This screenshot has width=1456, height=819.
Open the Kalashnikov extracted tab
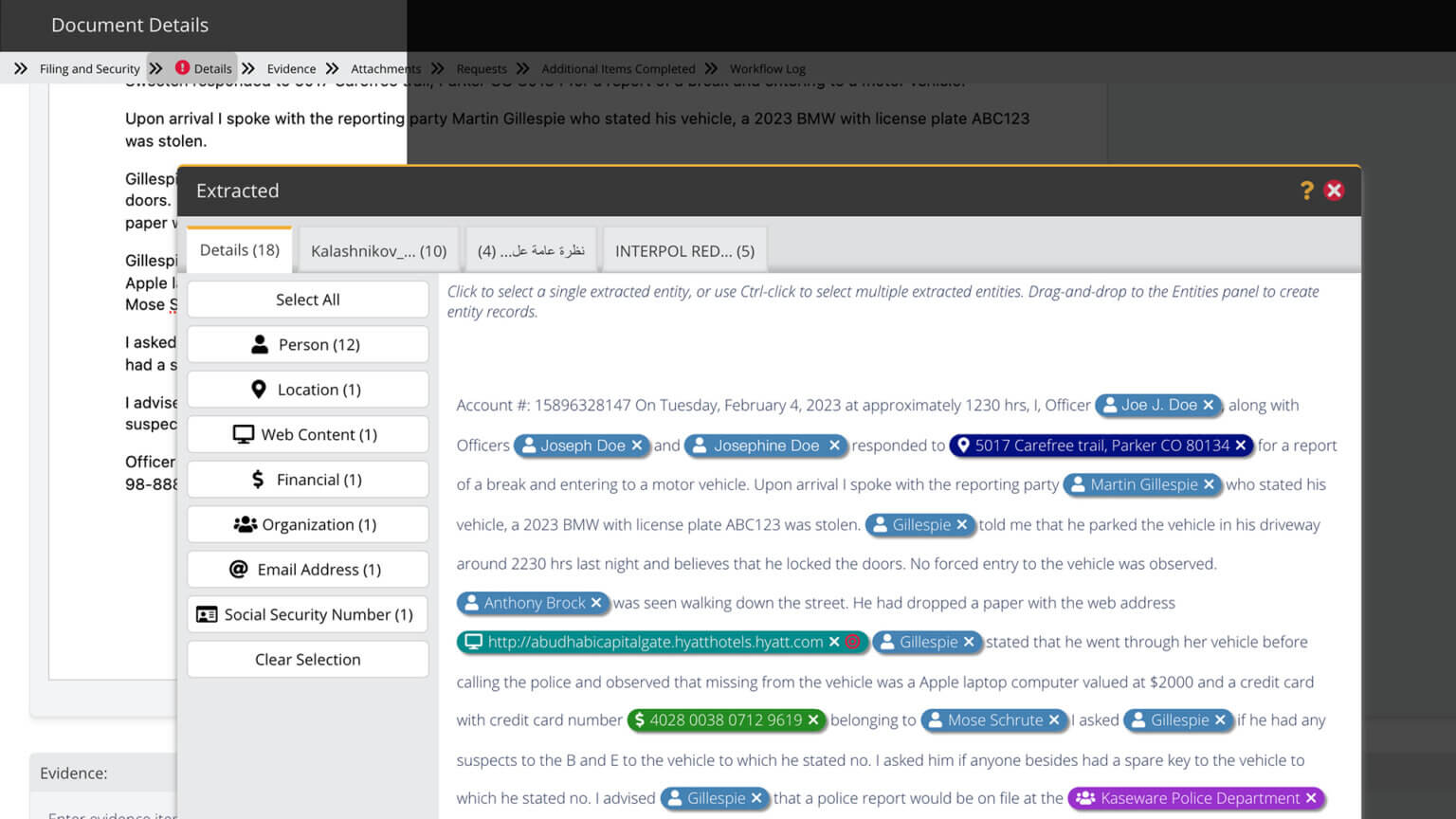point(377,250)
